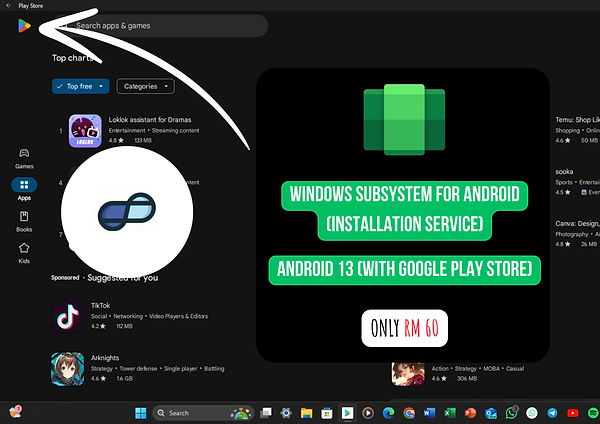Viewport: 600px width, 424px height.
Task: Open the round media player taskbar icon
Action: (368, 413)
